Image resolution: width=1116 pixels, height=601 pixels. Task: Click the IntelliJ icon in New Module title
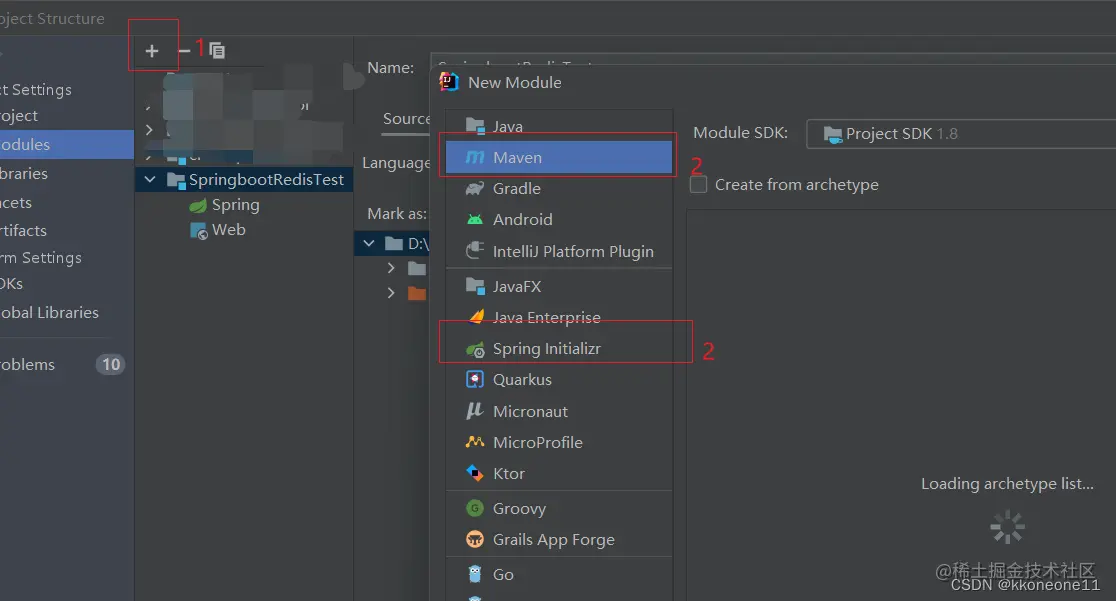[449, 82]
